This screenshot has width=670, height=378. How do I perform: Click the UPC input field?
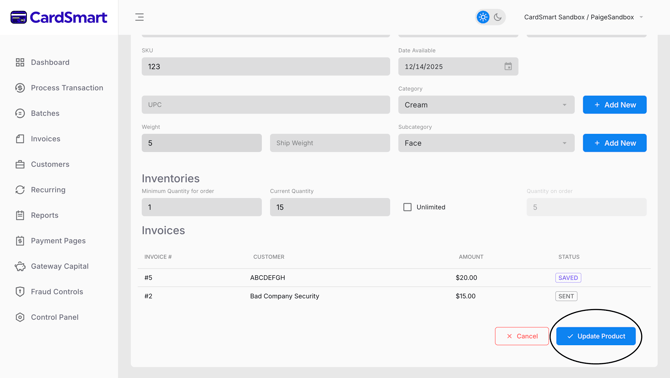pos(266,105)
